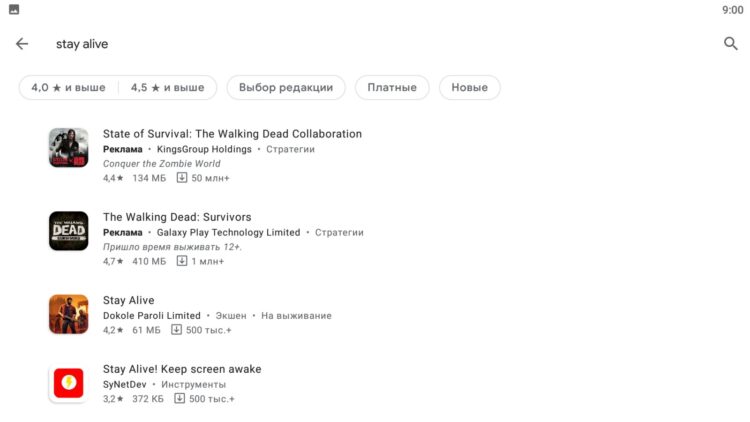Open the Stay Alive app listing title
Image resolution: width=750 pixels, height=422 pixels.
click(128, 300)
